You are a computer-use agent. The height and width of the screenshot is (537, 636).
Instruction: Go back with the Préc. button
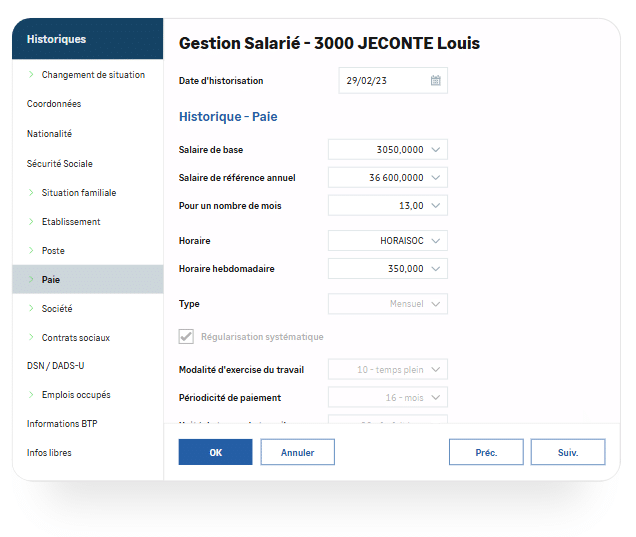coord(486,452)
